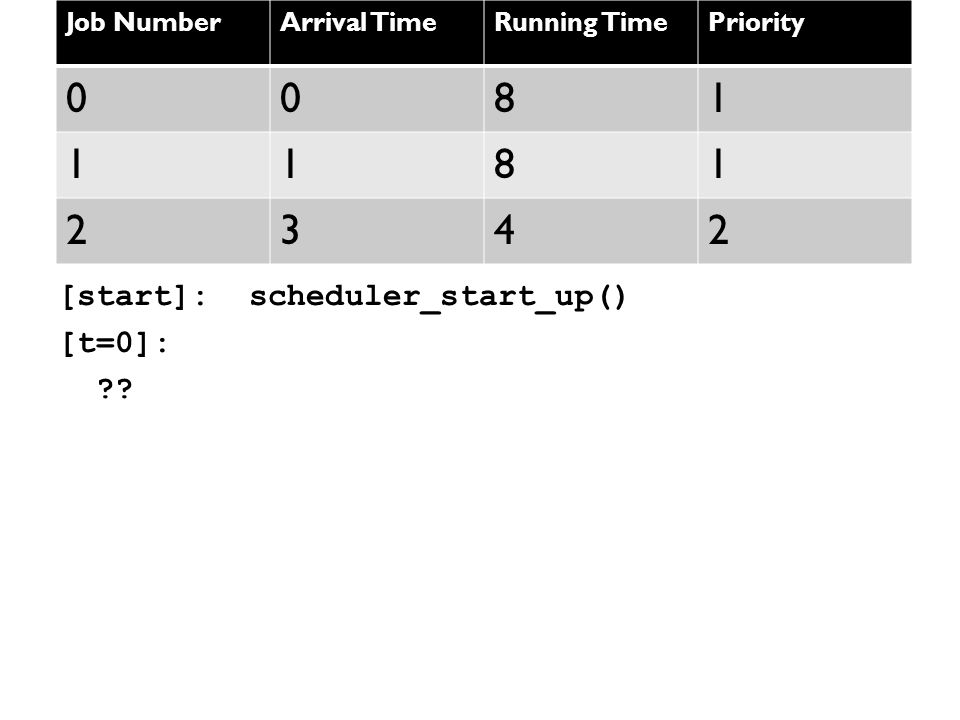Viewport: 960px width, 720px height.
Task: Click job number 2 cell
Action: pyautogui.click(x=163, y=231)
